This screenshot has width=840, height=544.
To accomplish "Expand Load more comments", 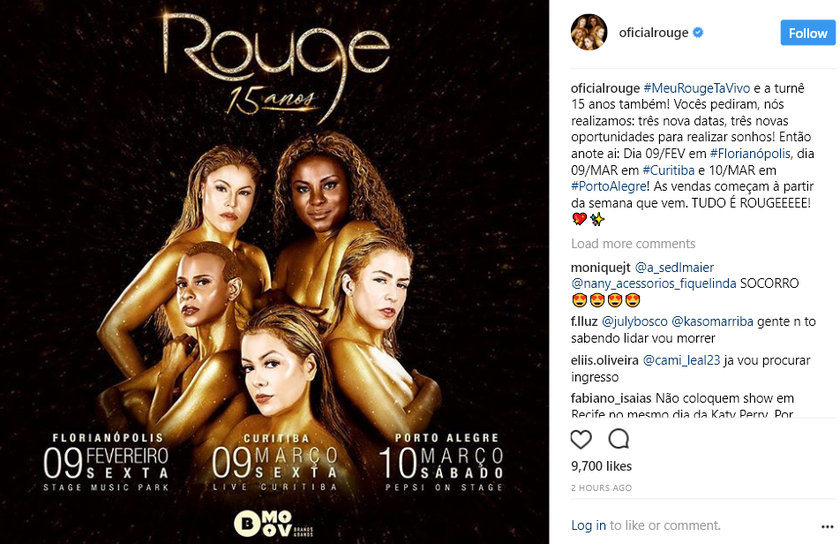I will point(633,244).
